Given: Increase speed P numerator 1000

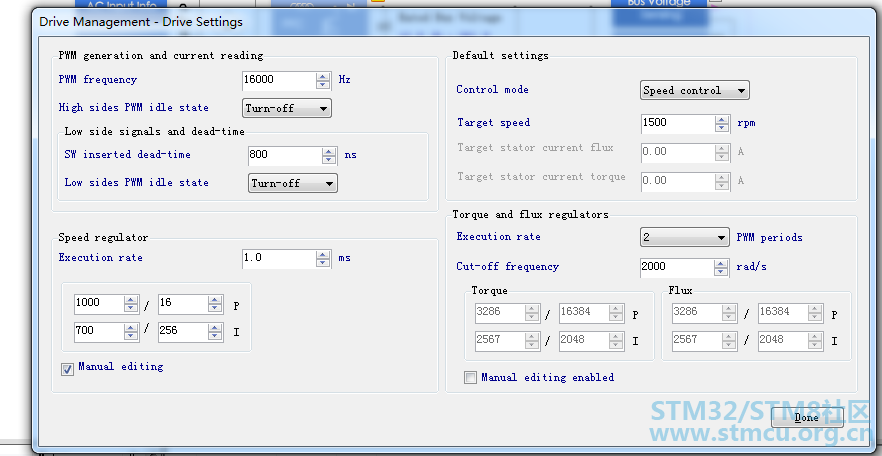Looking at the screenshot, I should pos(131,300).
